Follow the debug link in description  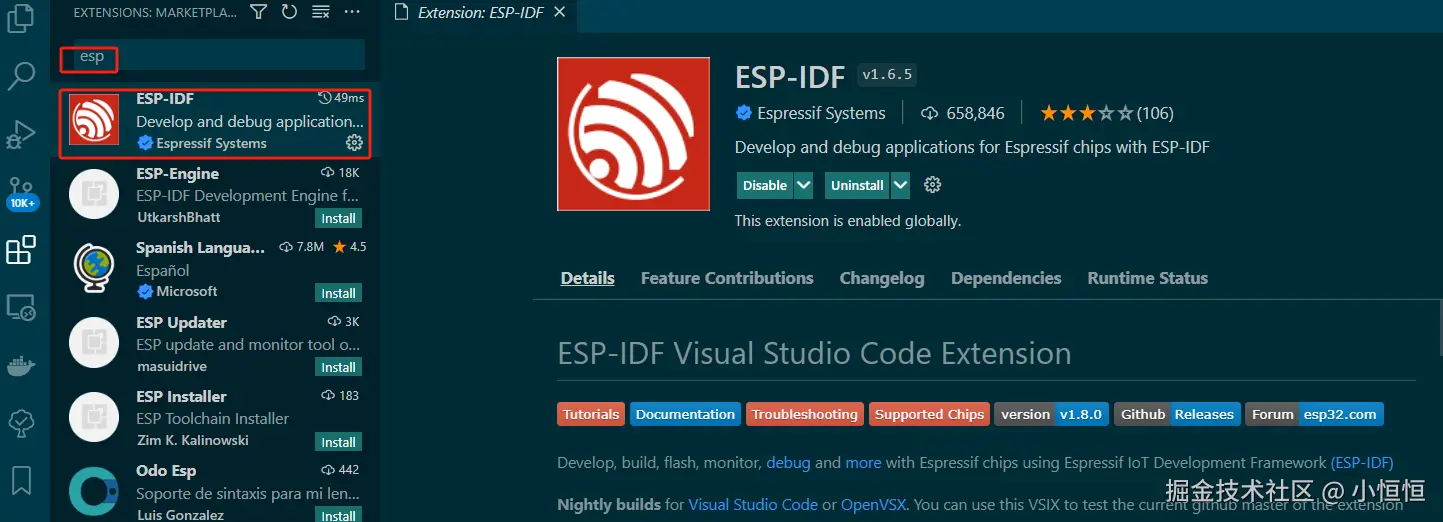click(x=788, y=463)
